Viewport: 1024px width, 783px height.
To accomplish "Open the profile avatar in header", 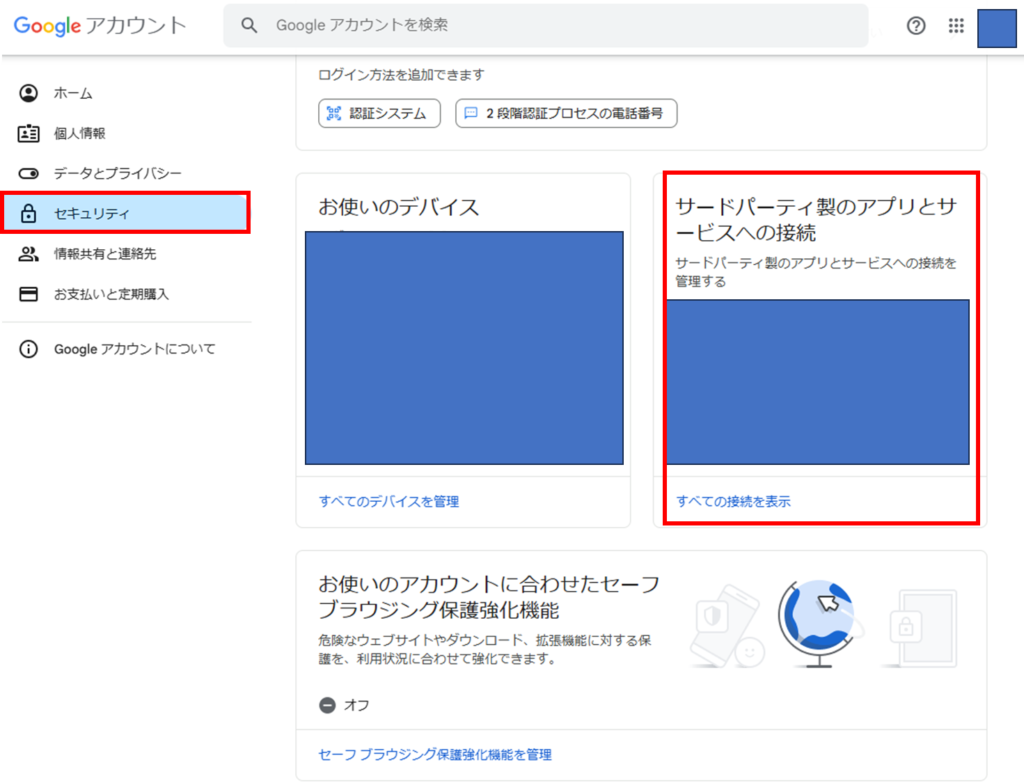I will coord(997,29).
